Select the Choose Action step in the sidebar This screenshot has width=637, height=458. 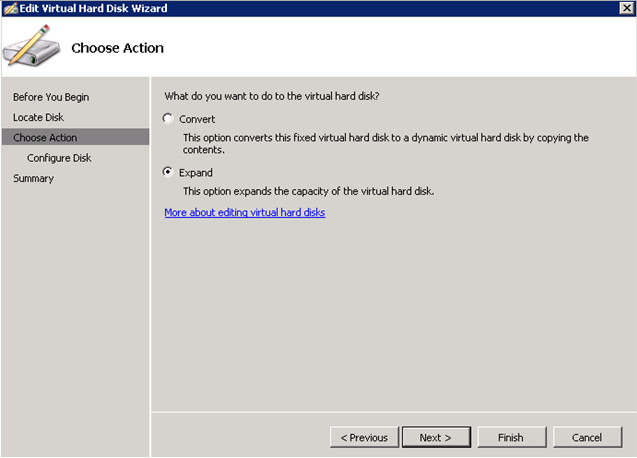[45, 137]
